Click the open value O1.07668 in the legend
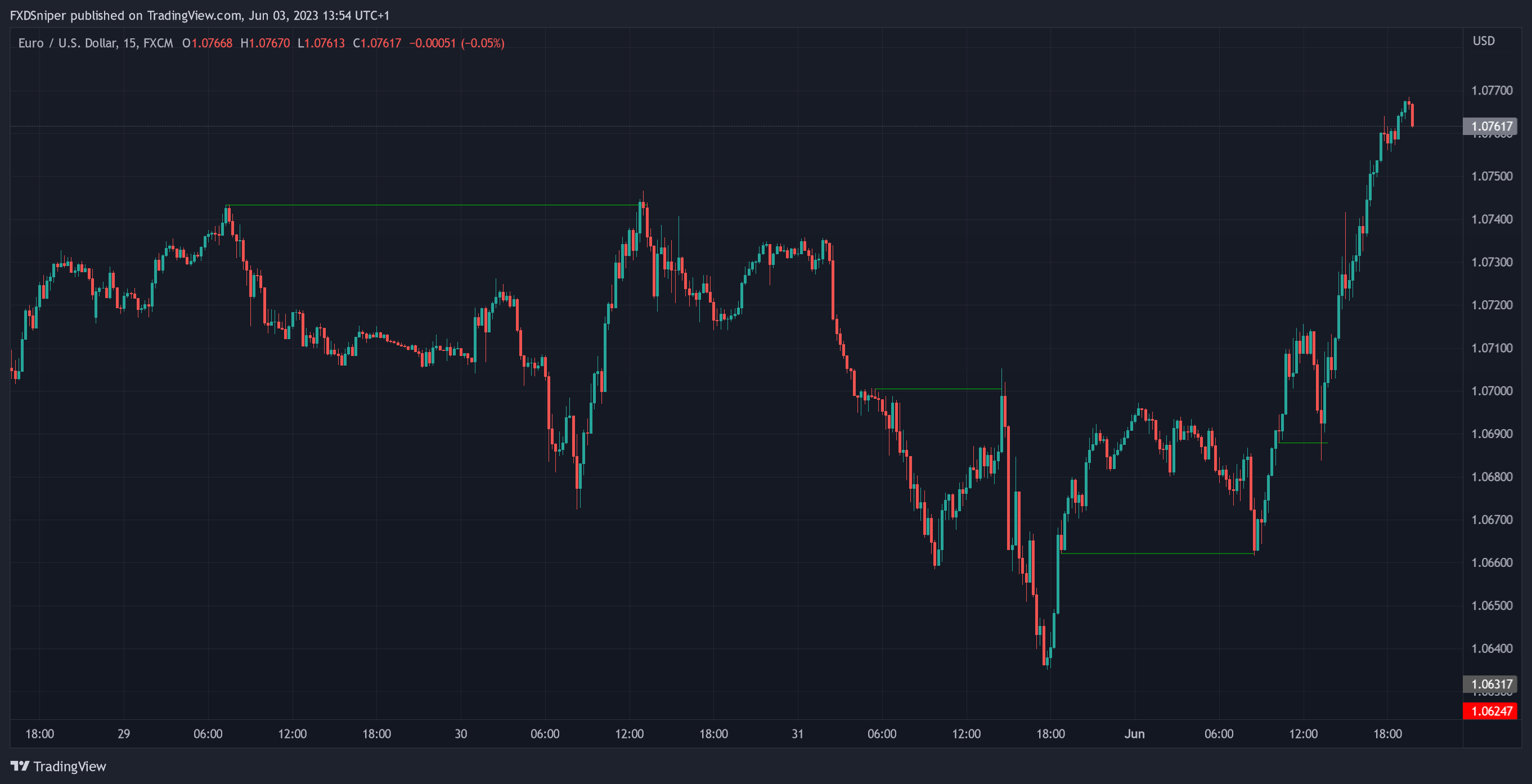The height and width of the screenshot is (784, 1532). point(207,43)
